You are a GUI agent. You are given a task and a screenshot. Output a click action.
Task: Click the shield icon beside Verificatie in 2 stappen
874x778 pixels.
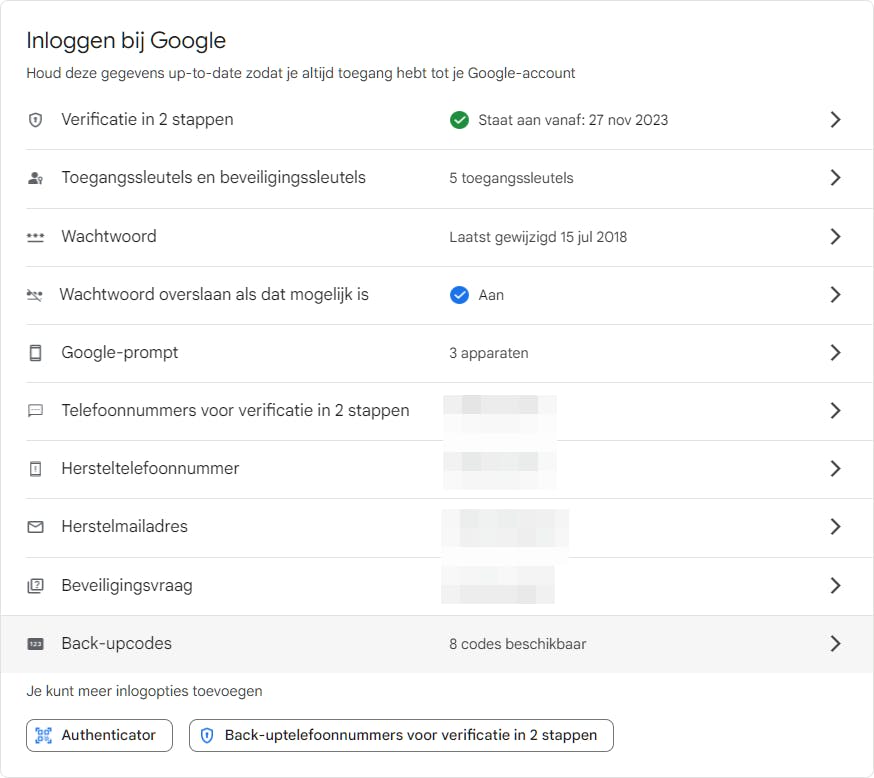click(x=36, y=120)
